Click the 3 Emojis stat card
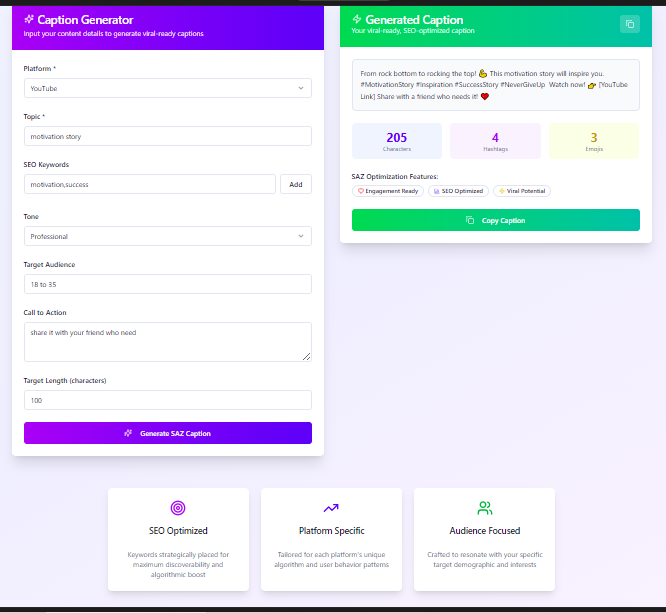666x613 pixels. pyautogui.click(x=594, y=141)
